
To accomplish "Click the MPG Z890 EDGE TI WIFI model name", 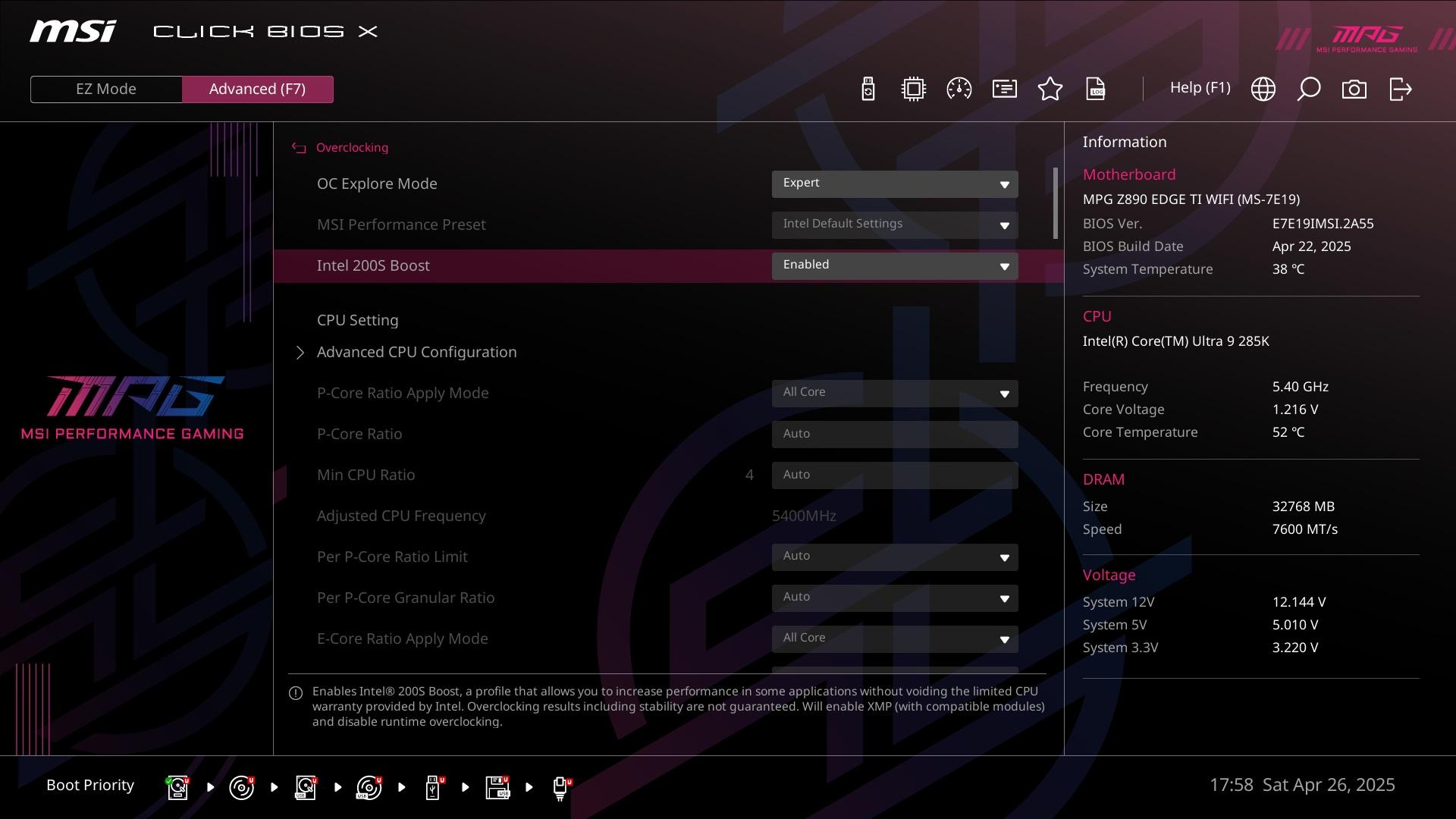I will pos(1191,200).
